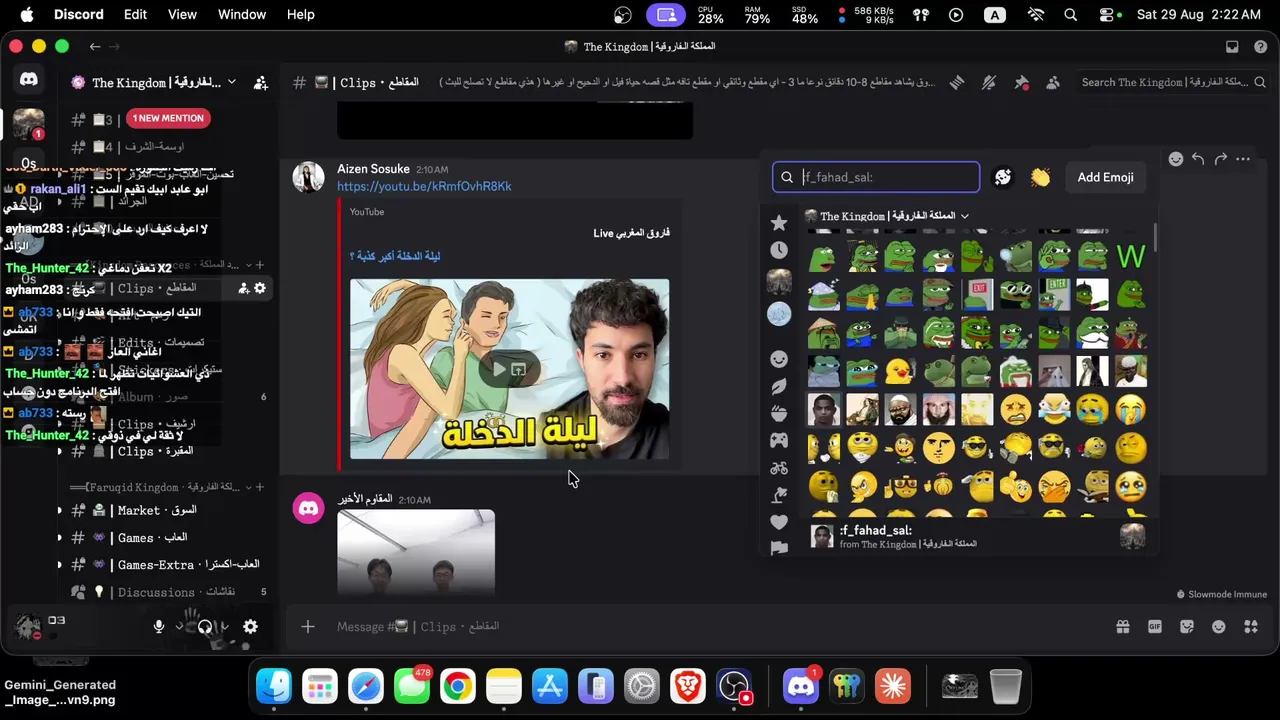Change skin tone with clapping hands
The width and height of the screenshot is (1280, 720).
(1041, 177)
